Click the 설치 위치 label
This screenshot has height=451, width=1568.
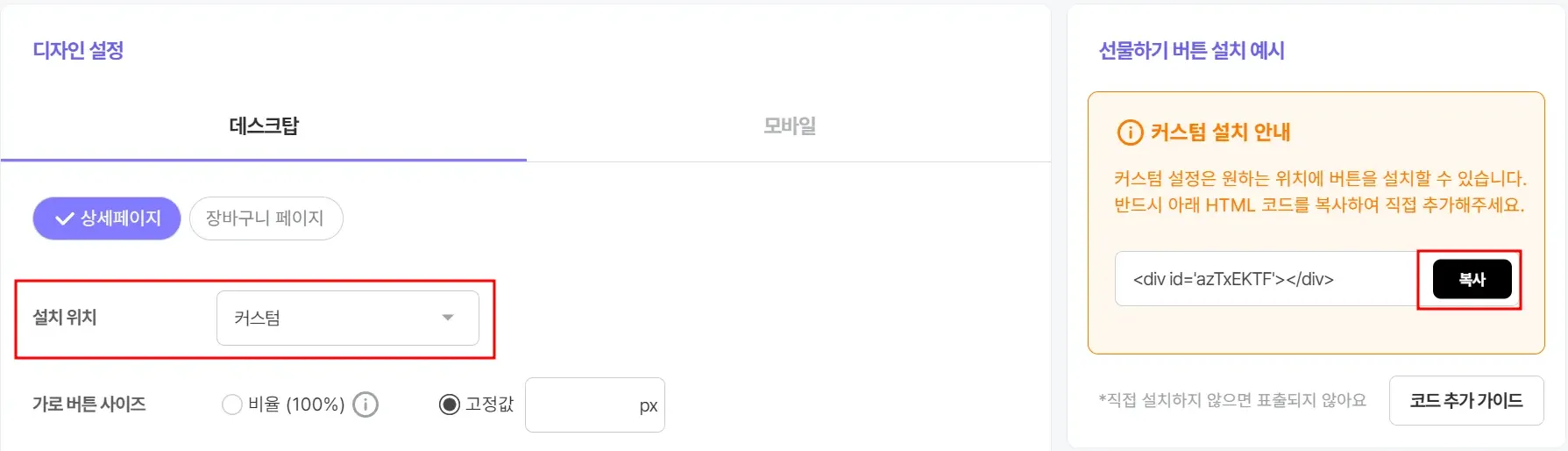pyautogui.click(x=65, y=318)
